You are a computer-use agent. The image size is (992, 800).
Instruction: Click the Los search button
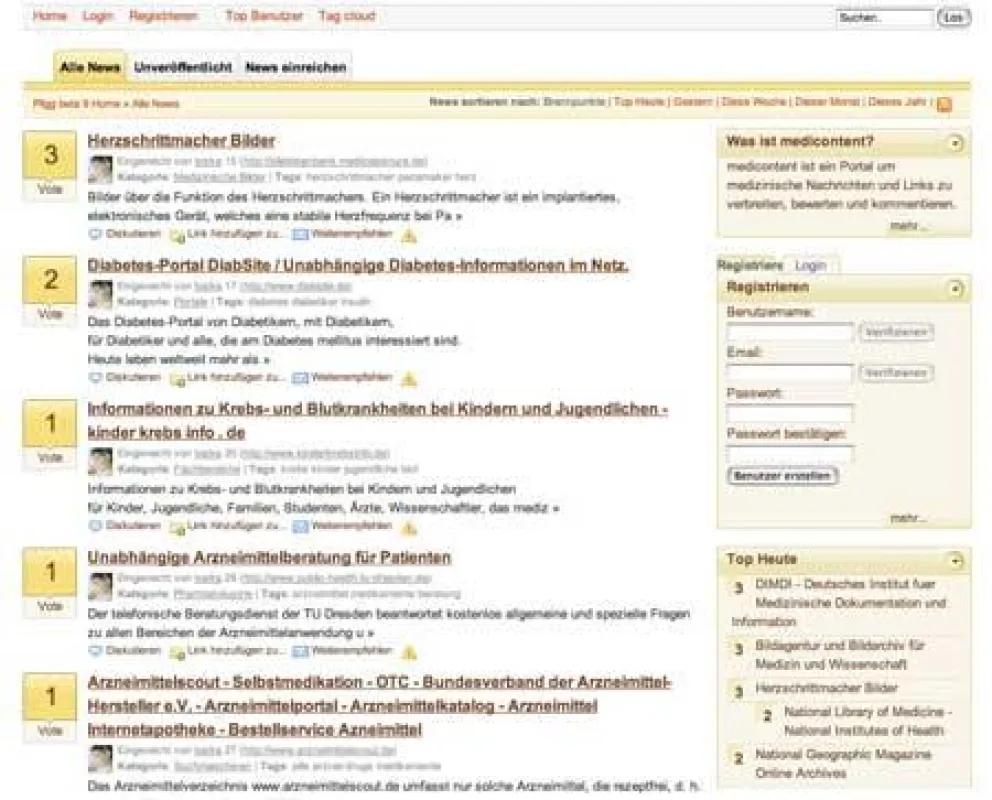[x=953, y=18]
